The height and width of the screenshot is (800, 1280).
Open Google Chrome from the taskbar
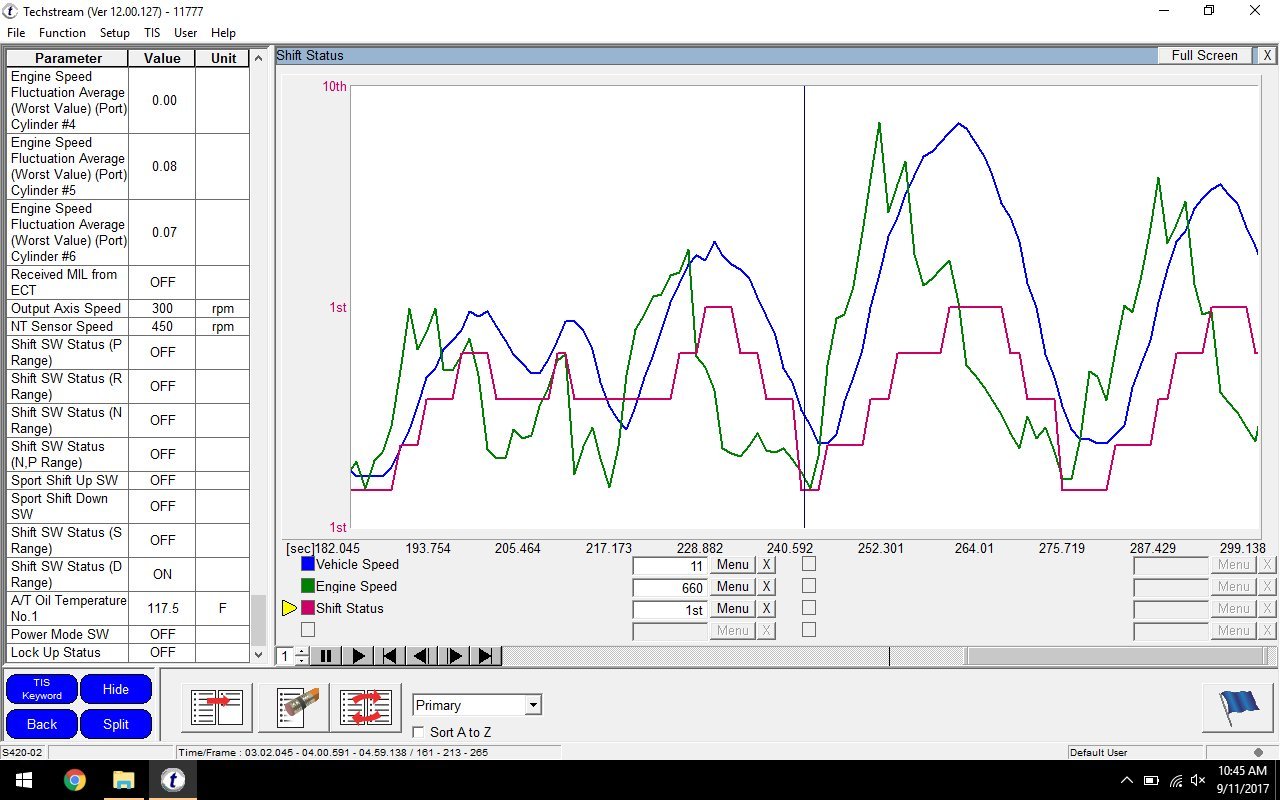pyautogui.click(x=74, y=780)
